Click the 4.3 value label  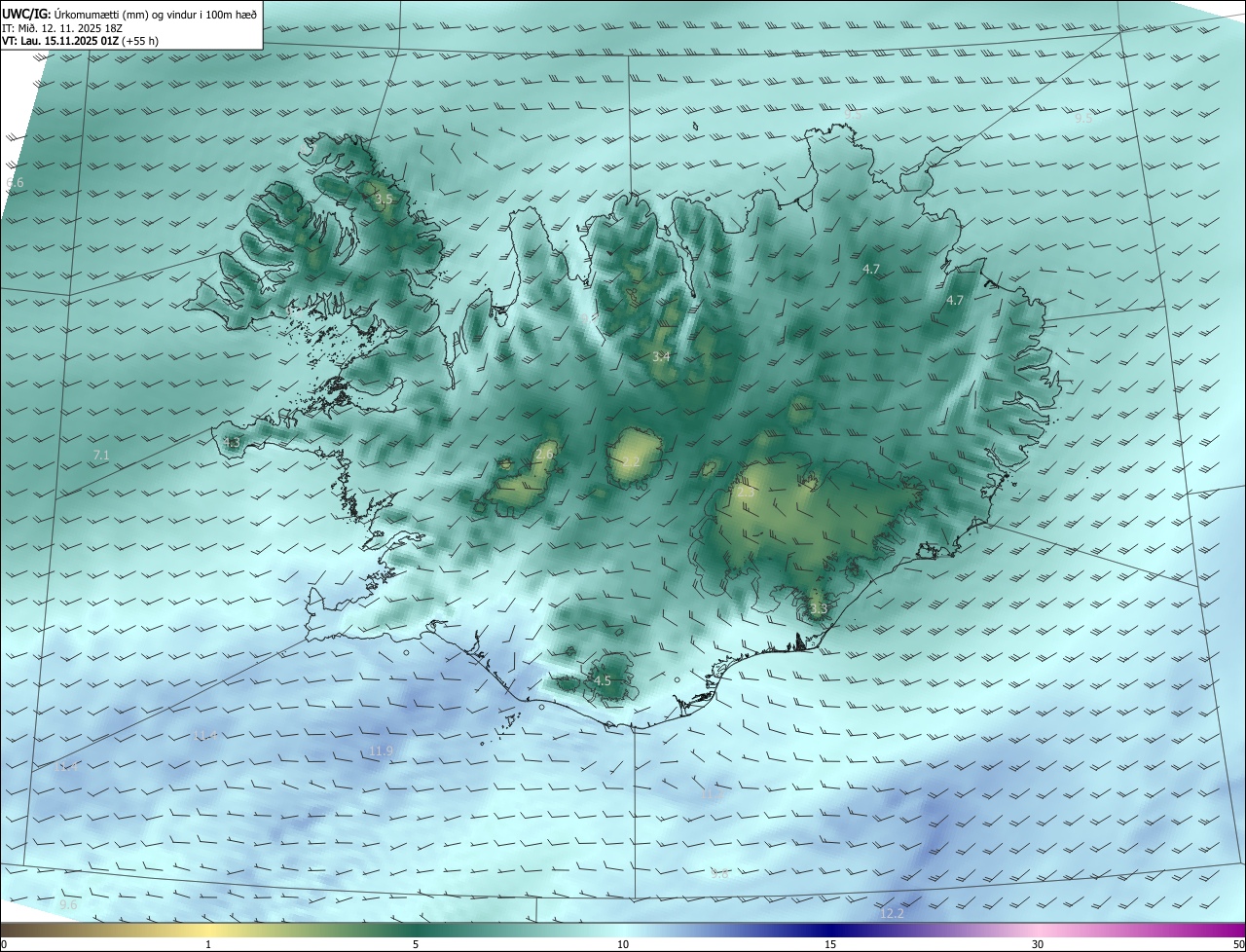click(231, 442)
